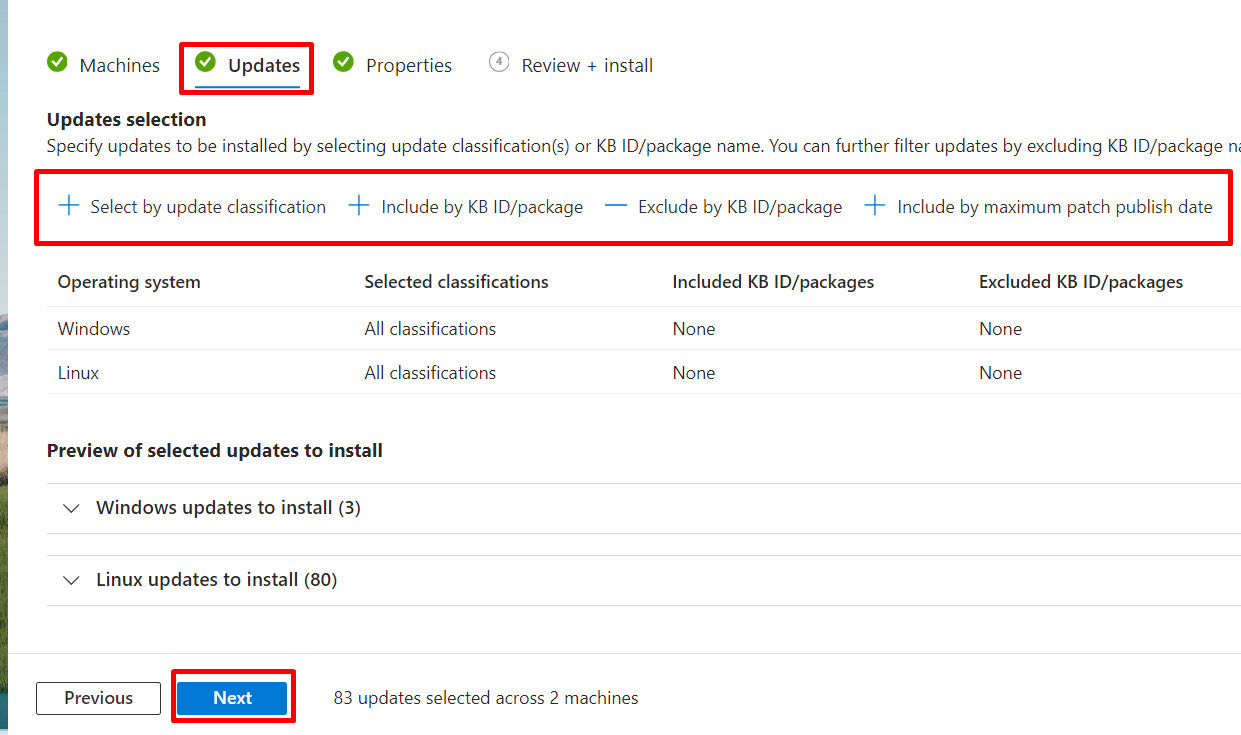The image size is (1241, 735).
Task: Expand the Windows updates to install chevron
Action: [x=71, y=508]
